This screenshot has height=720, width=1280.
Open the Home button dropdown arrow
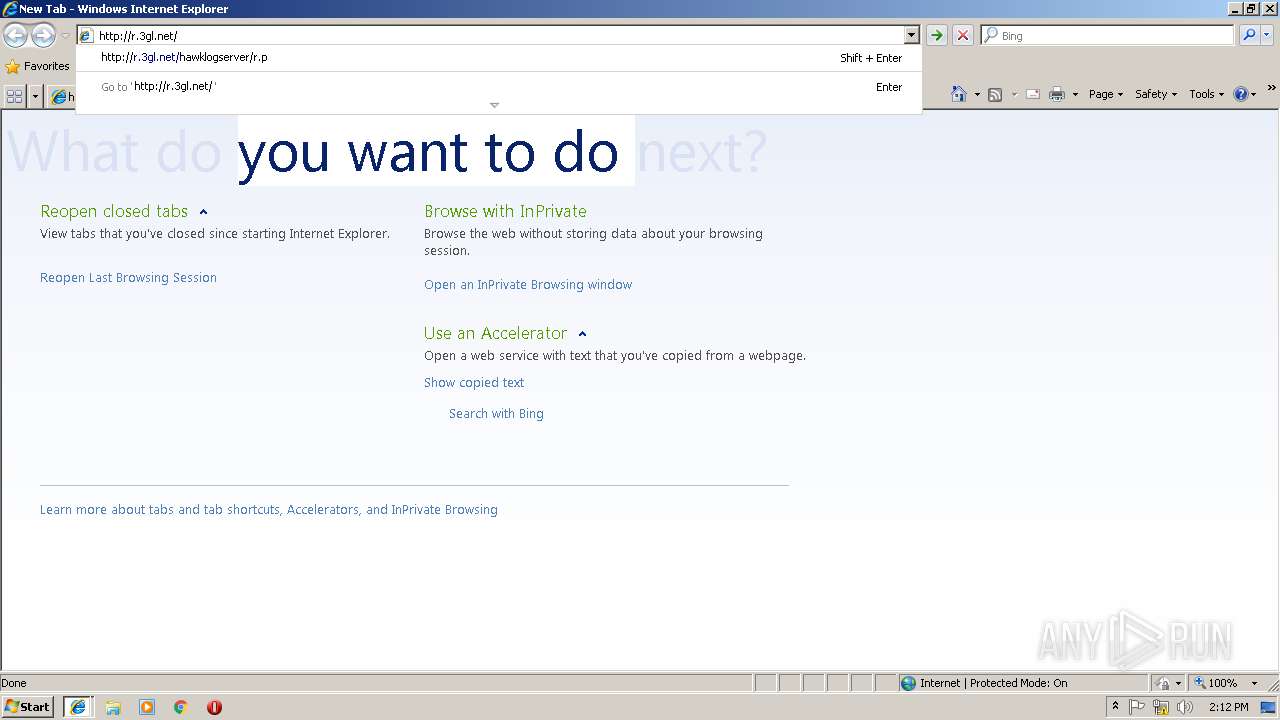point(977,94)
